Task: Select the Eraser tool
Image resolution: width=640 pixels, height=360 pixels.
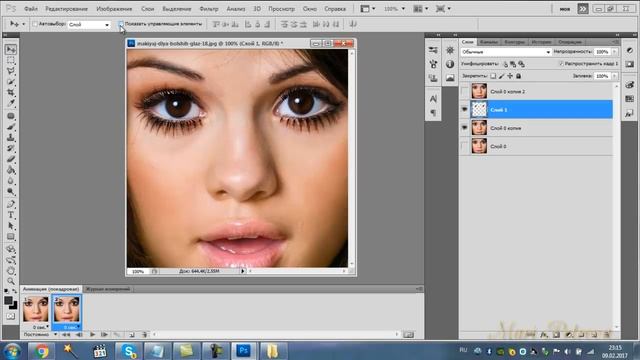Action: click(x=11, y=159)
